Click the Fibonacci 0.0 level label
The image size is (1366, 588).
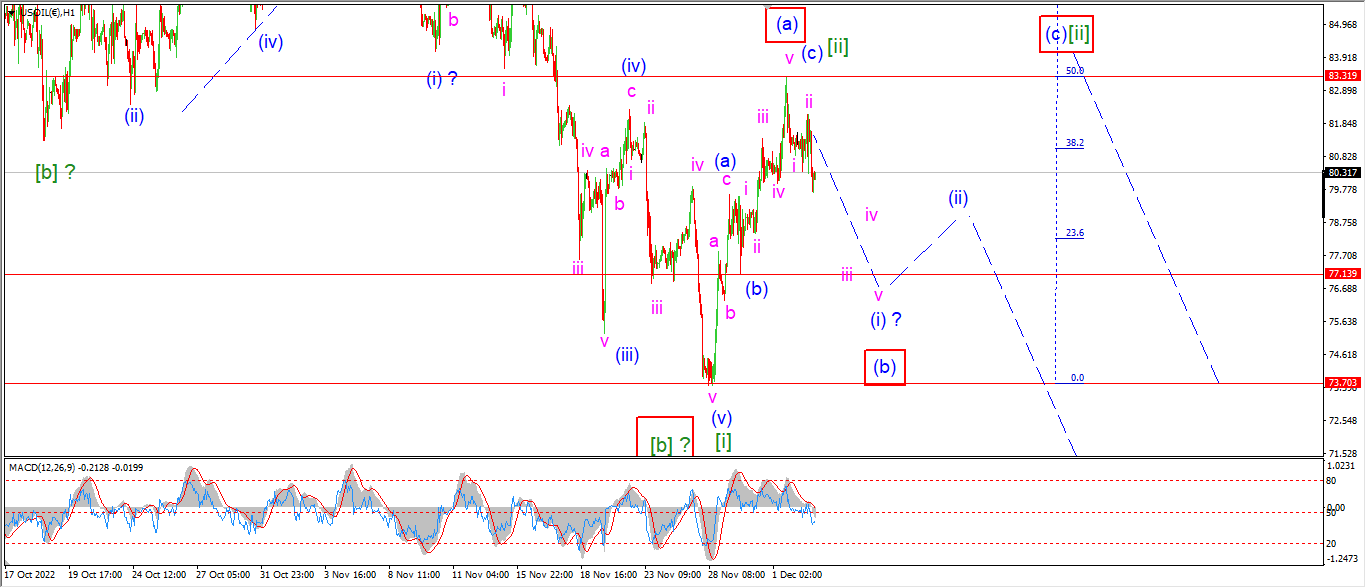point(1077,378)
